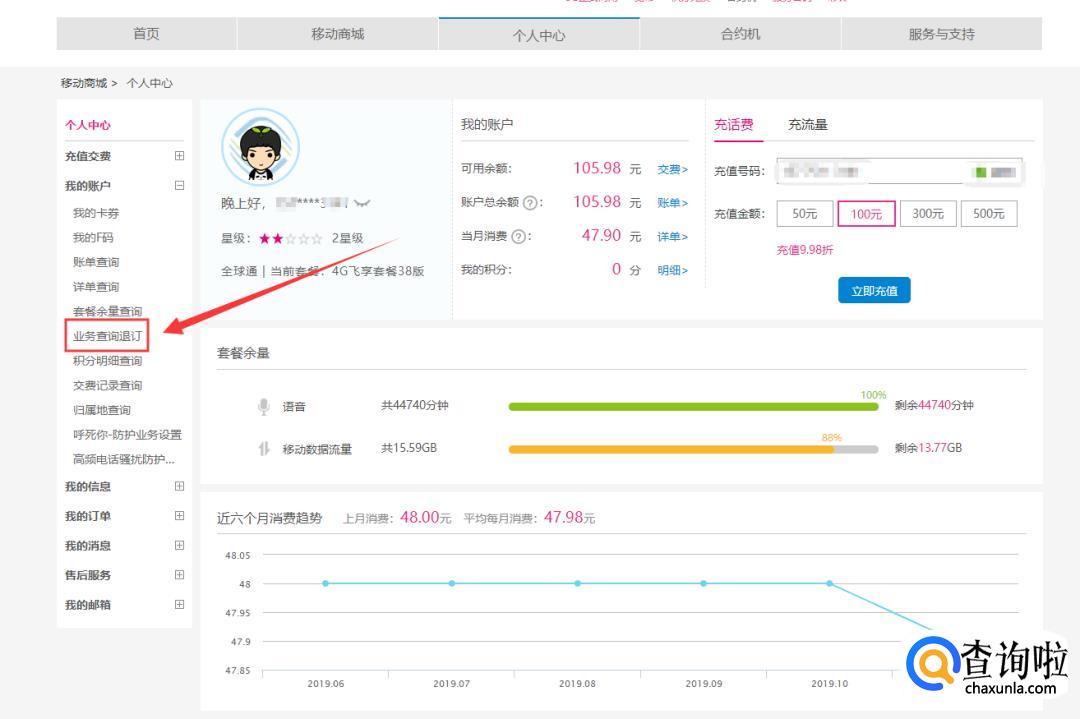Toggle phone number visibility eye icon
Screen dimensions: 1080x719
(x=362, y=202)
